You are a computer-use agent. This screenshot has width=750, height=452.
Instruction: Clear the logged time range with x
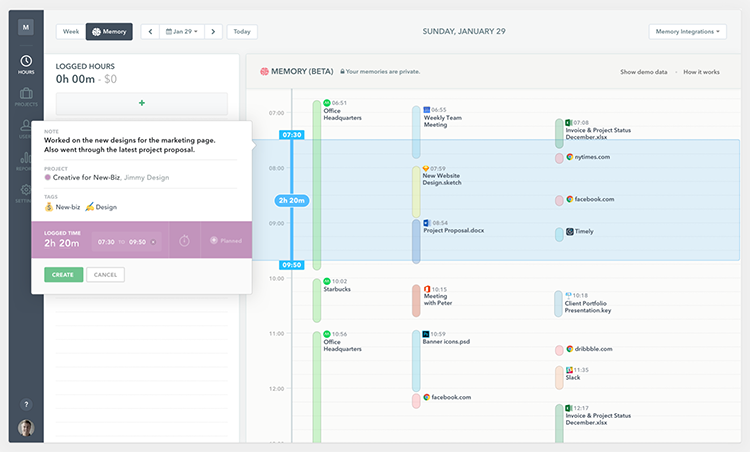point(153,241)
